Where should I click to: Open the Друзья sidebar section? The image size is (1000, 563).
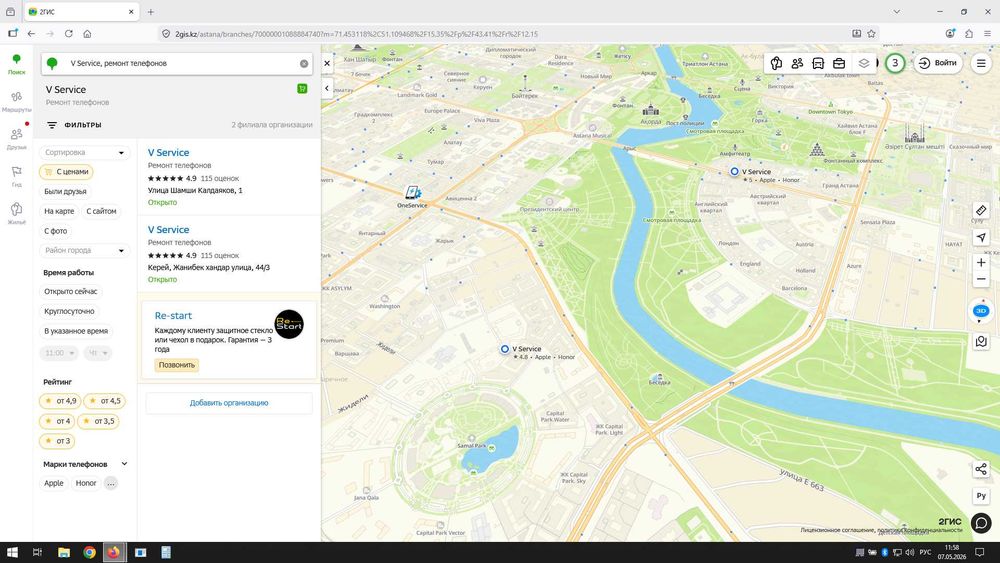click(17, 139)
